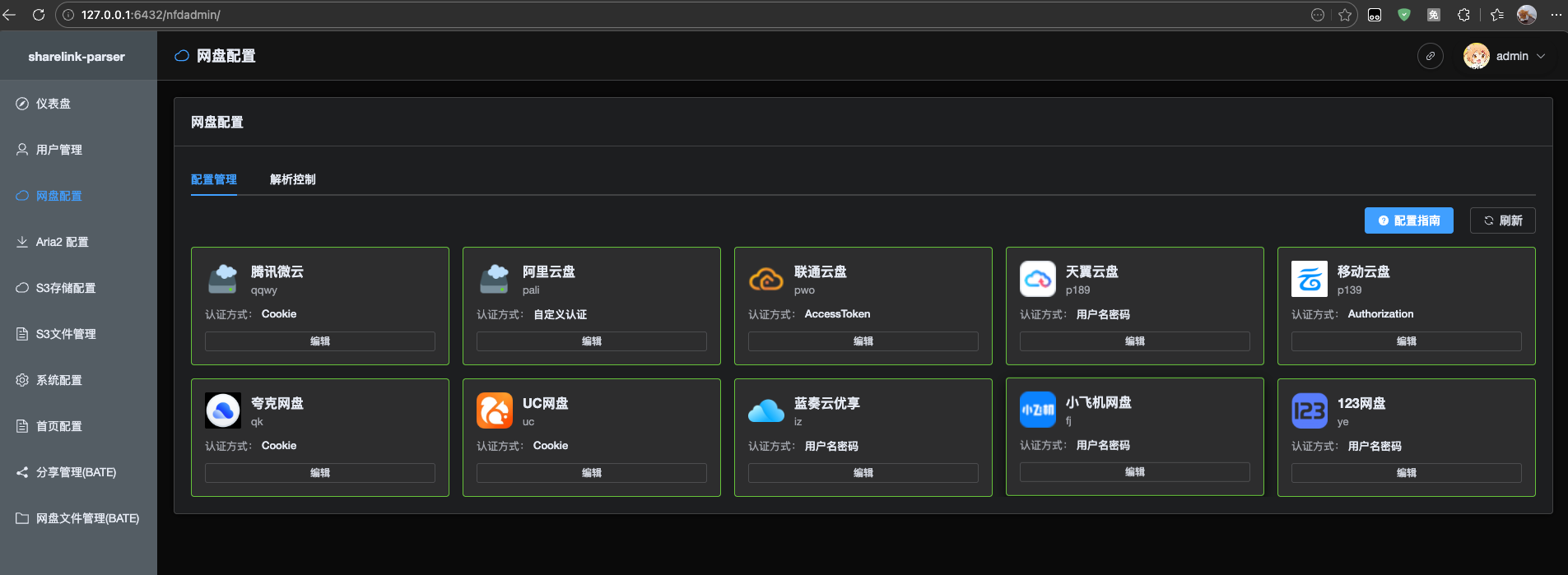Open the 配置指南 guide button
Screen dimensions: 1568x575
click(1408, 220)
